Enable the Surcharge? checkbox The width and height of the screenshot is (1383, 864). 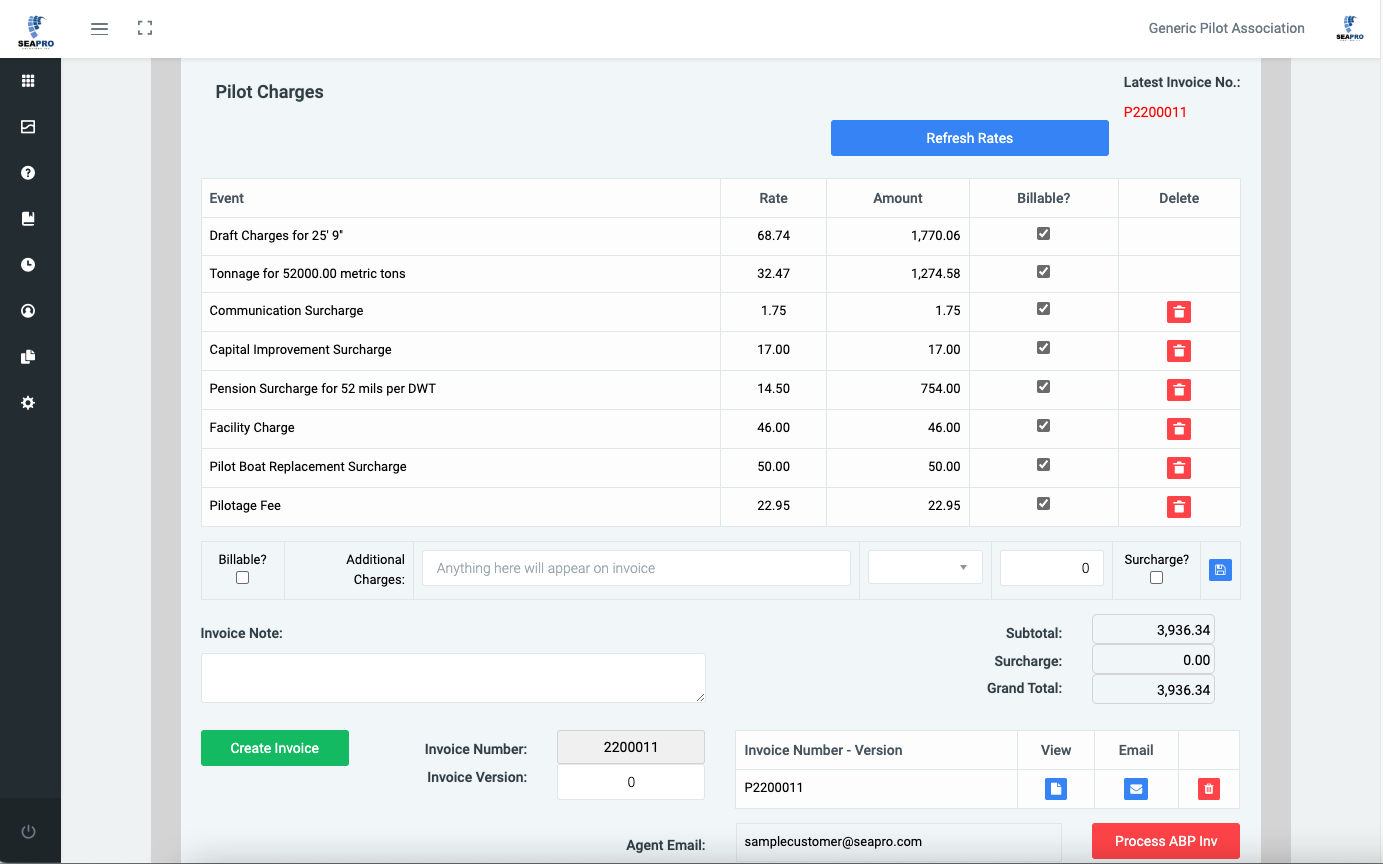click(1156, 578)
